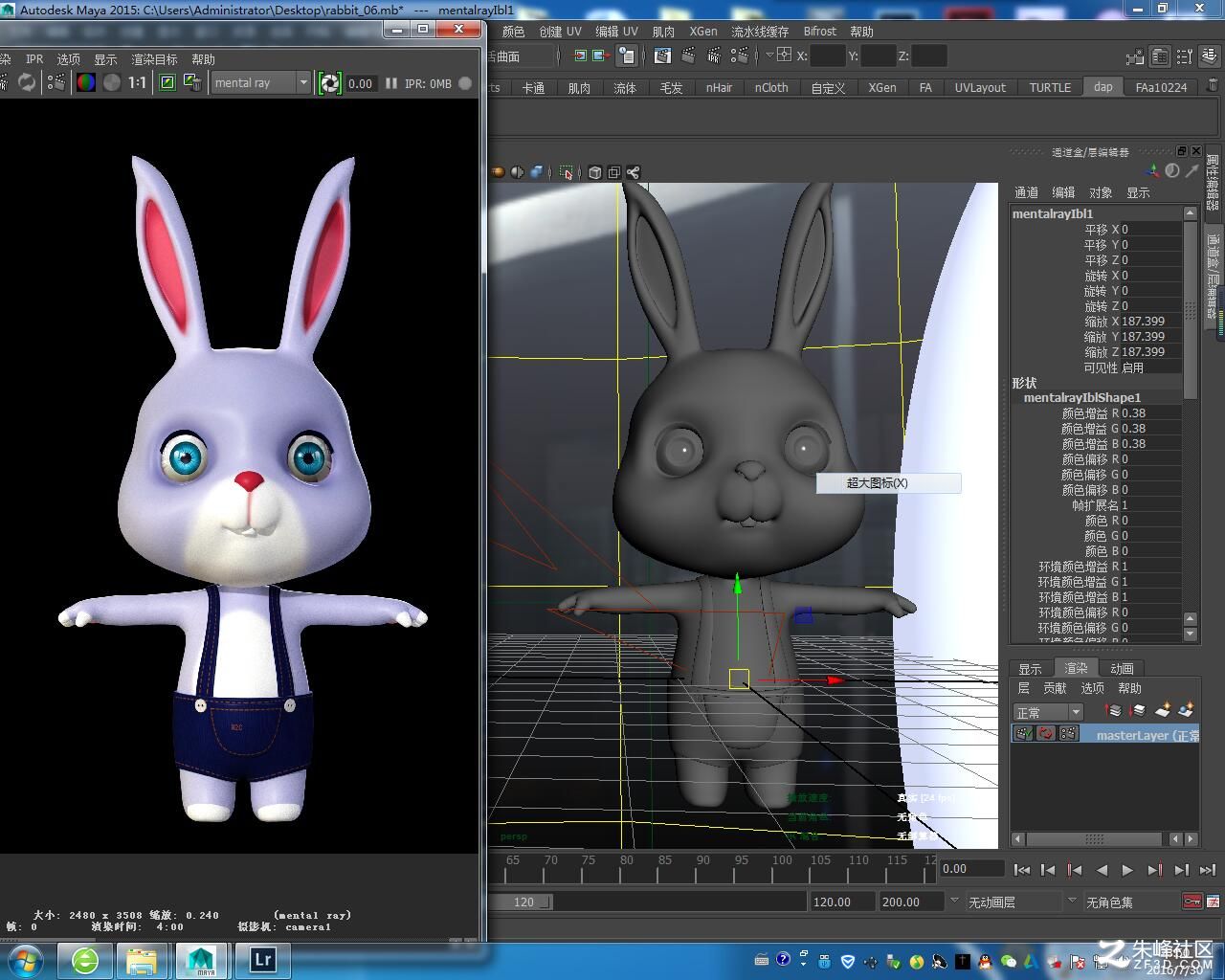The image size is (1225, 980).
Task: Keep the current image in Render View
Action: click(167, 82)
